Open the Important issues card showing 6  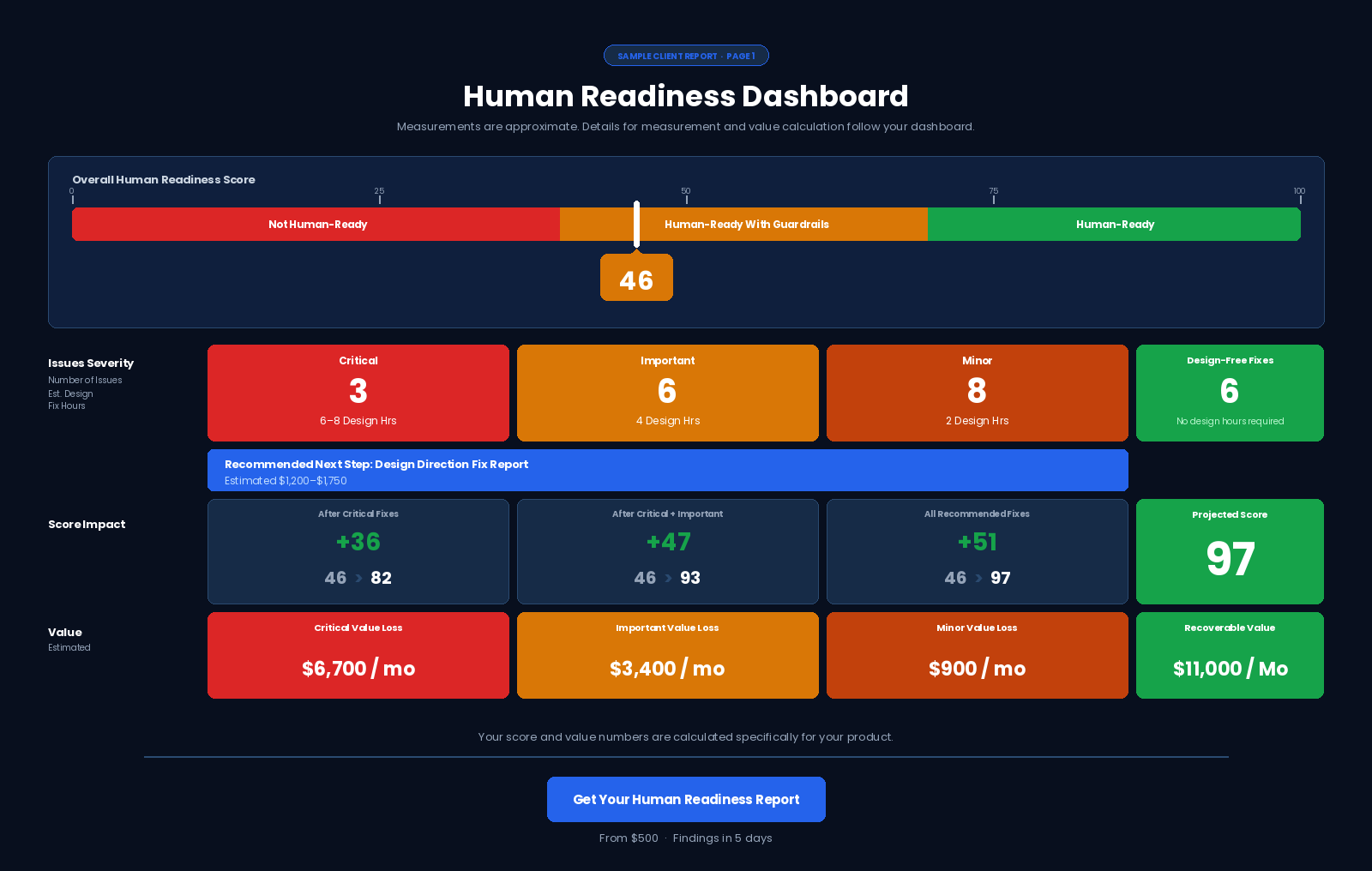tap(668, 393)
